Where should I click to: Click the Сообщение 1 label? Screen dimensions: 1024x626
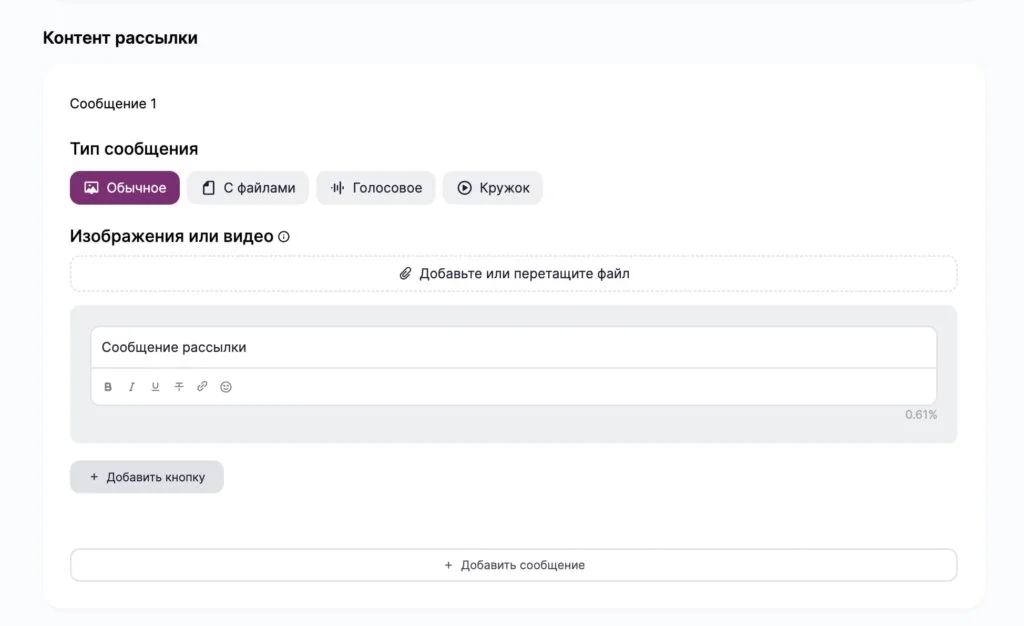pos(113,104)
